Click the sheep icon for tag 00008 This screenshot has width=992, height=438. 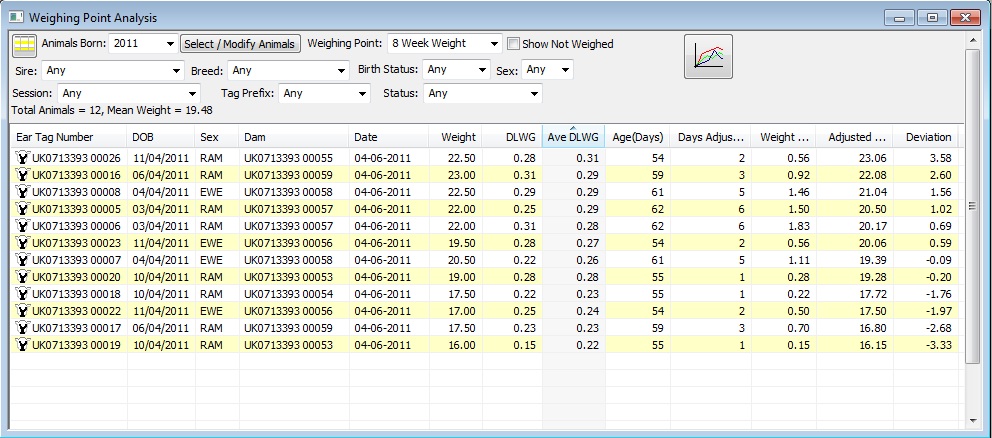click(22, 192)
